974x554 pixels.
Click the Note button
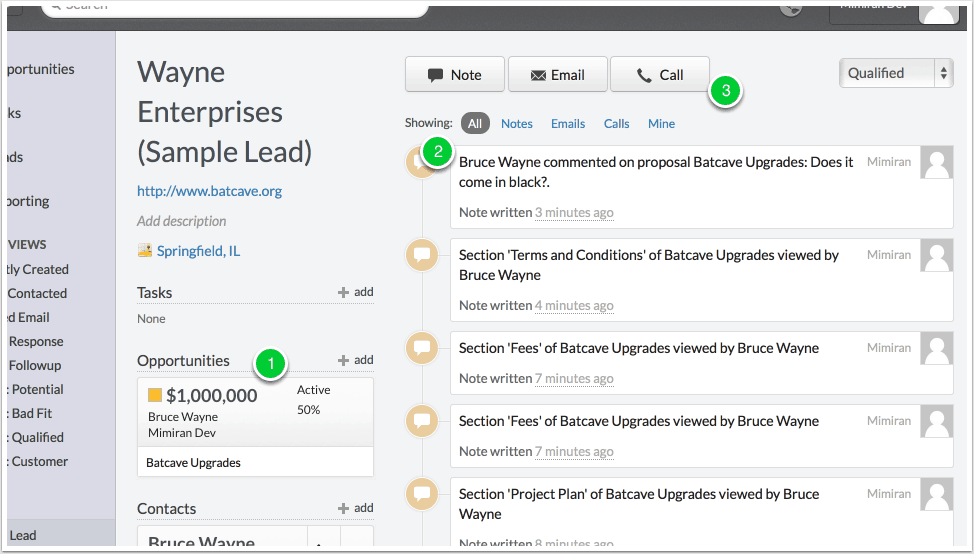(x=455, y=75)
